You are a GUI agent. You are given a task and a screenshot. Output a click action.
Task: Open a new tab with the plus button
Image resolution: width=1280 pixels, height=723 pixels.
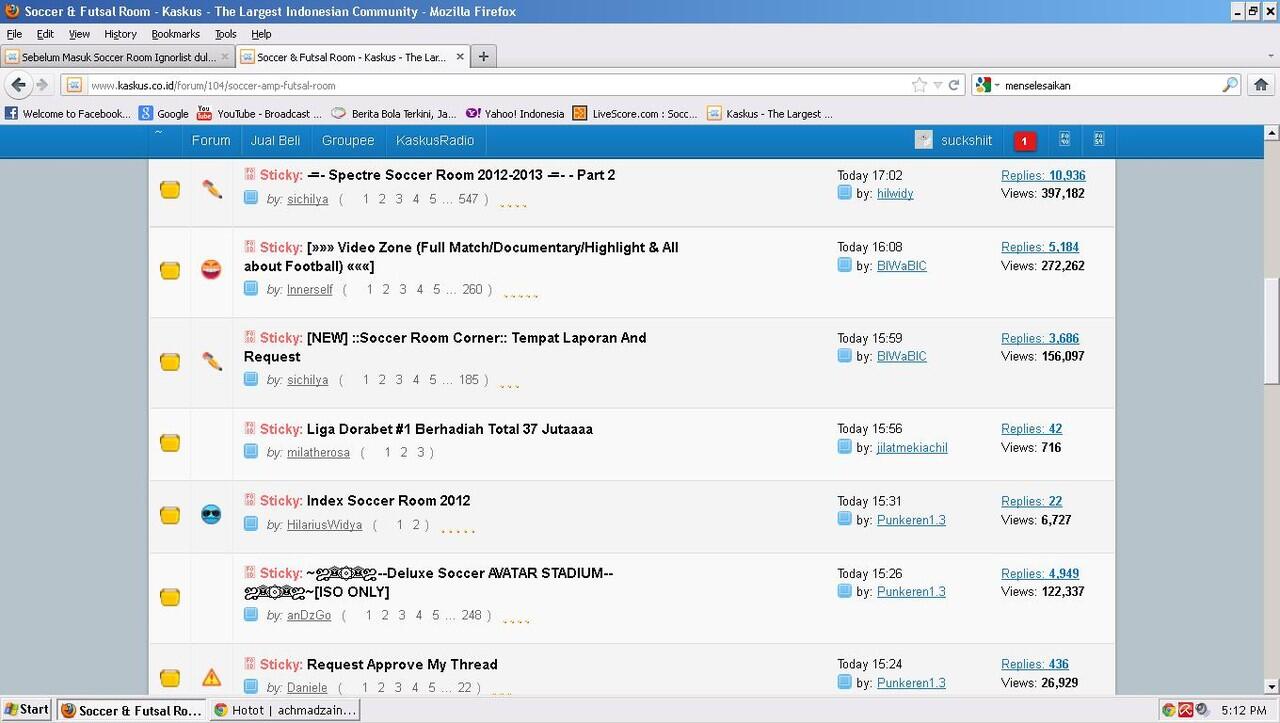(x=483, y=57)
